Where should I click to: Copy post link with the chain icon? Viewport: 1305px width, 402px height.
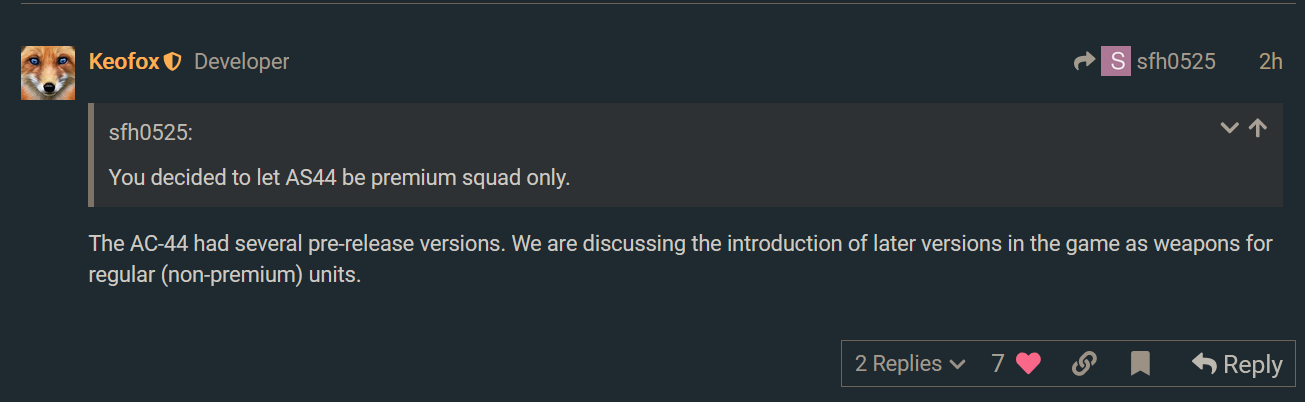1084,364
